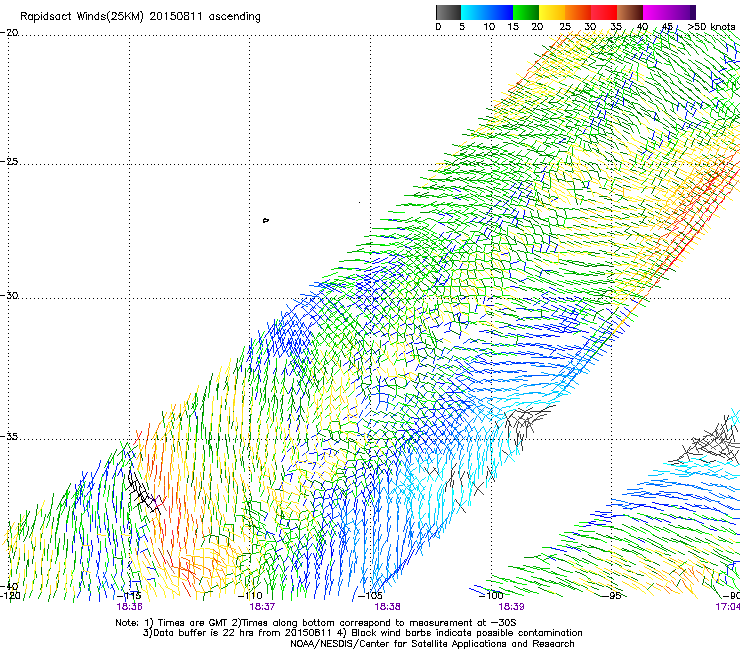The width and height of the screenshot is (740, 650).
Task: Click the '-120' longitude axis label
Action: pyautogui.click(x=10, y=596)
